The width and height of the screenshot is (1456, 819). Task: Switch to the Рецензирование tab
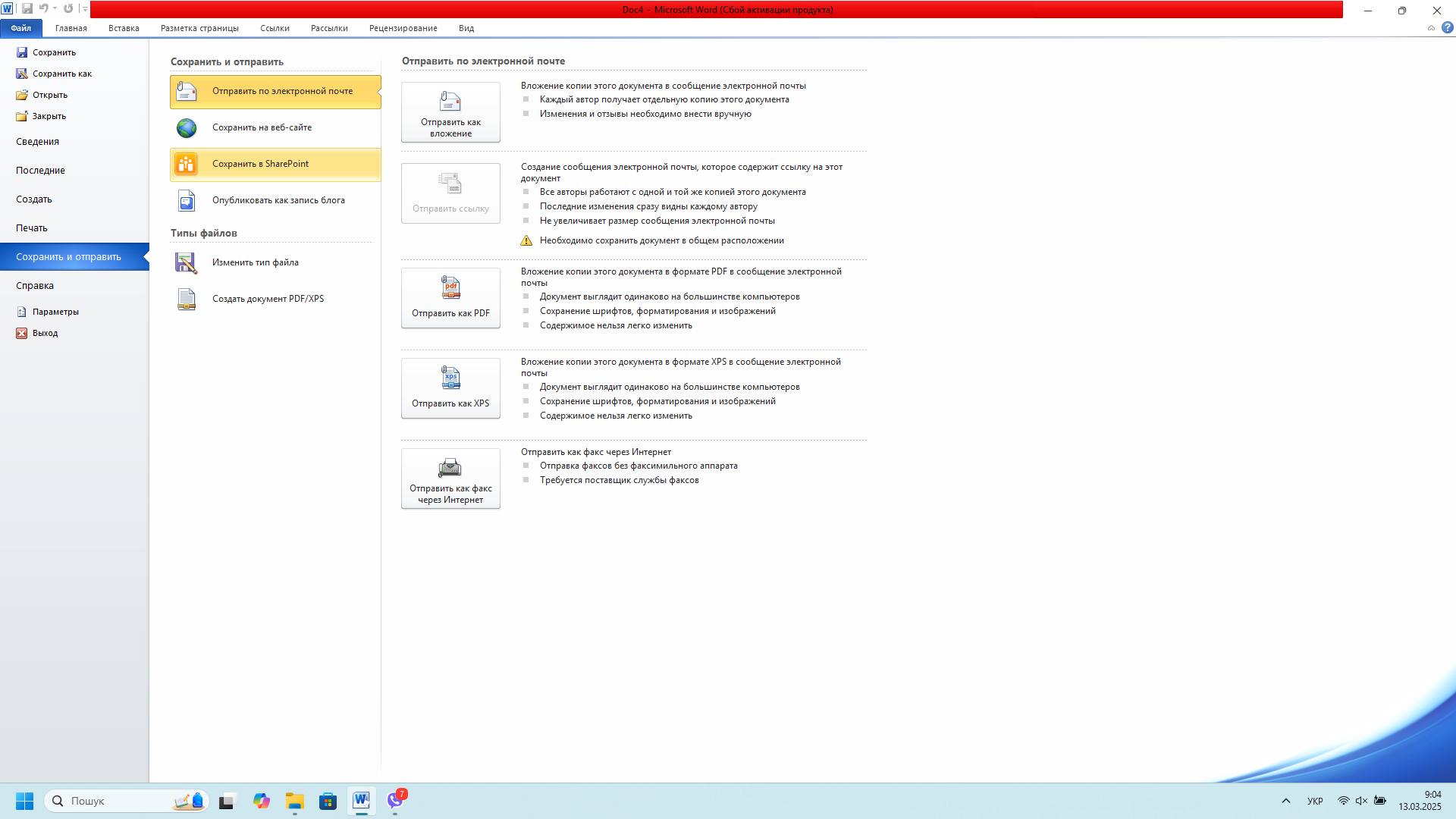click(x=403, y=28)
